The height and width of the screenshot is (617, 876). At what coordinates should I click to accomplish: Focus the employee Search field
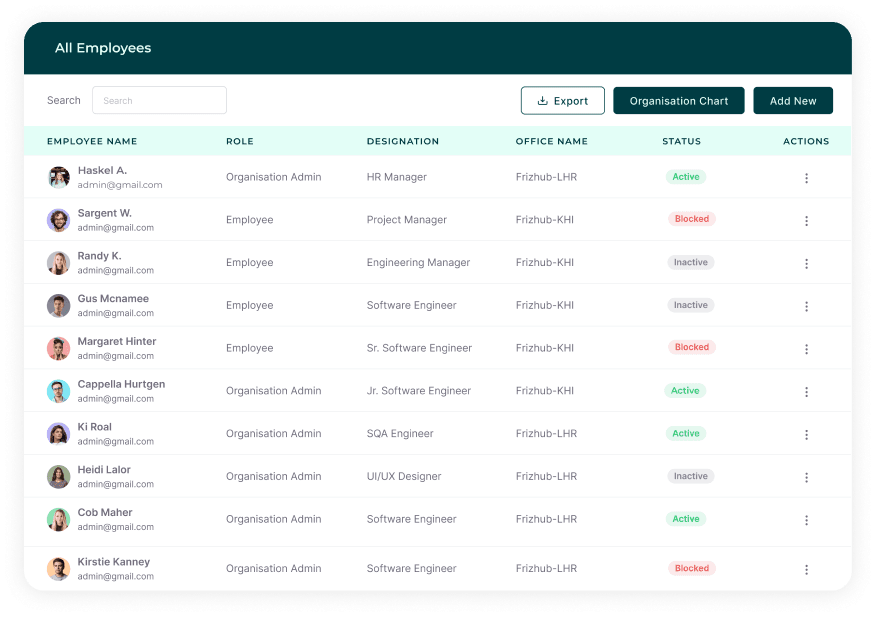[160, 101]
